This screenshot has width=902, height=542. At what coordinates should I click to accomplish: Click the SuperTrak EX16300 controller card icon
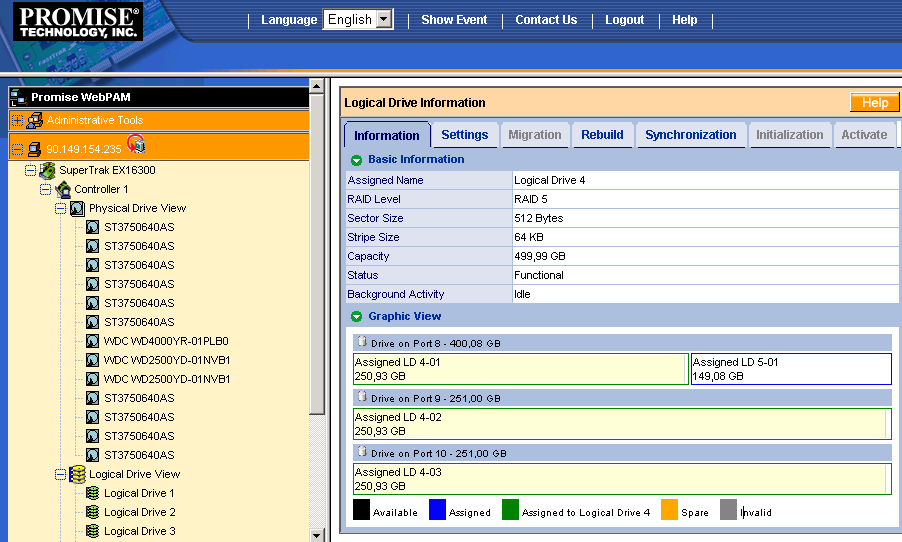point(47,171)
